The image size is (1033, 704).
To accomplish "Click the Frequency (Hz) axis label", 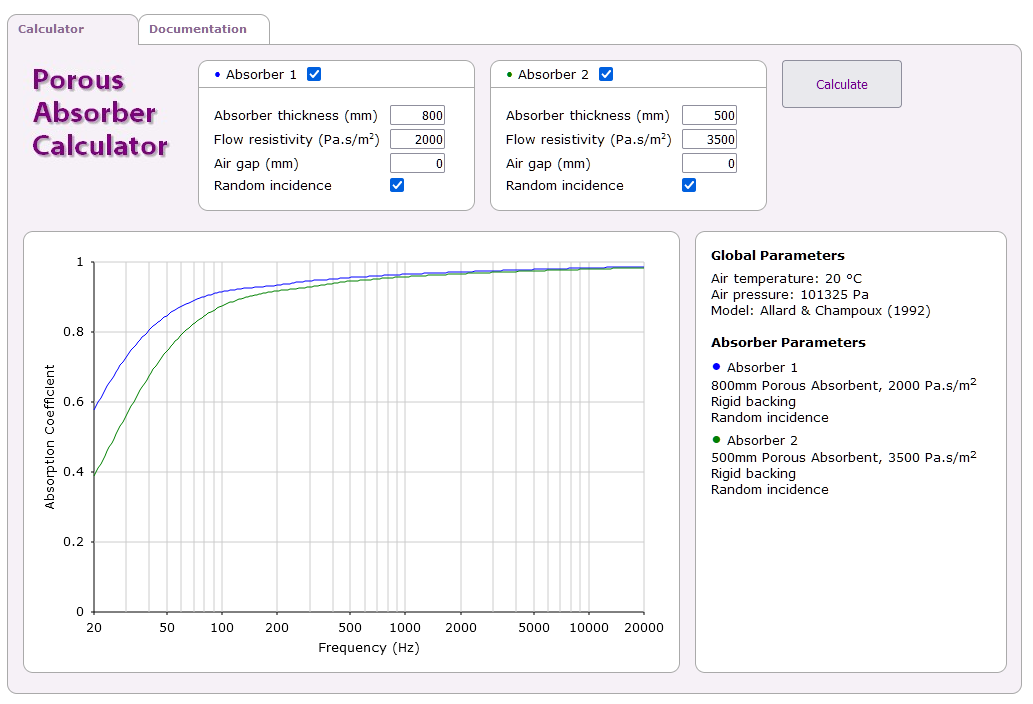I will tap(368, 648).
